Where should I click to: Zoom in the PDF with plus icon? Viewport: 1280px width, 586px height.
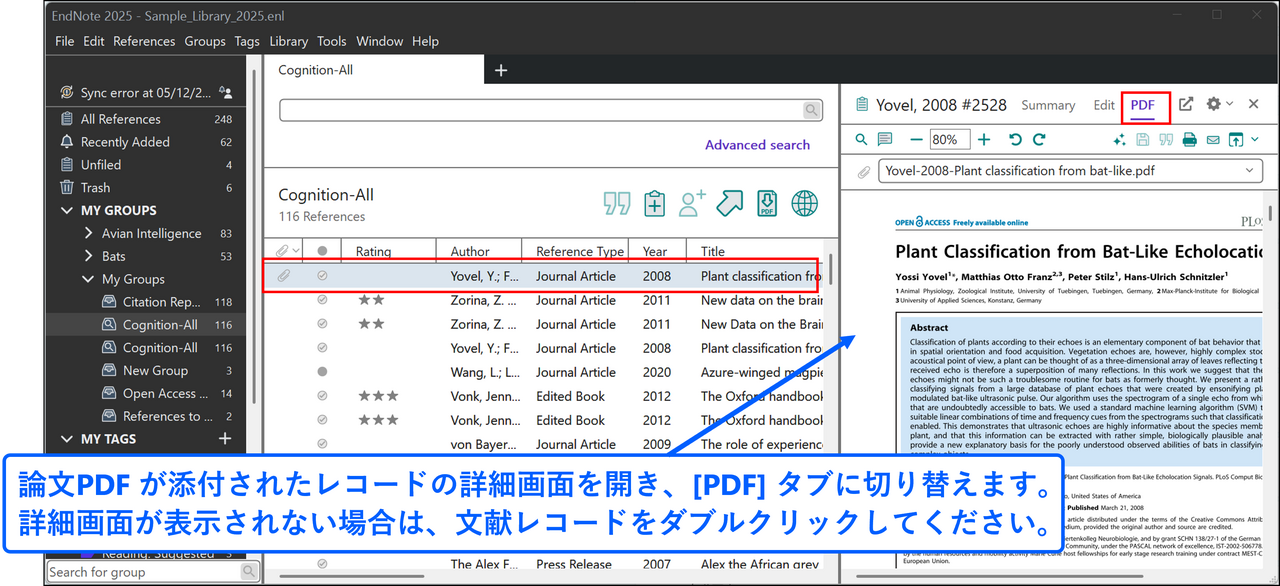(x=984, y=140)
